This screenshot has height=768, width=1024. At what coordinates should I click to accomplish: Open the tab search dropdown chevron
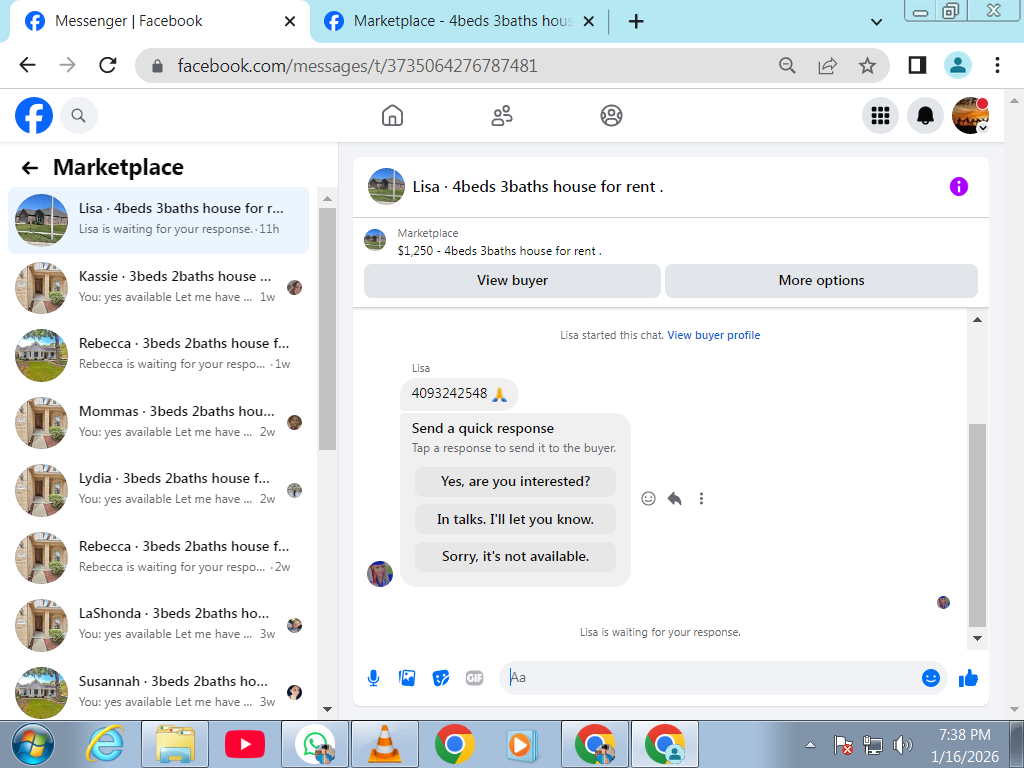click(876, 22)
